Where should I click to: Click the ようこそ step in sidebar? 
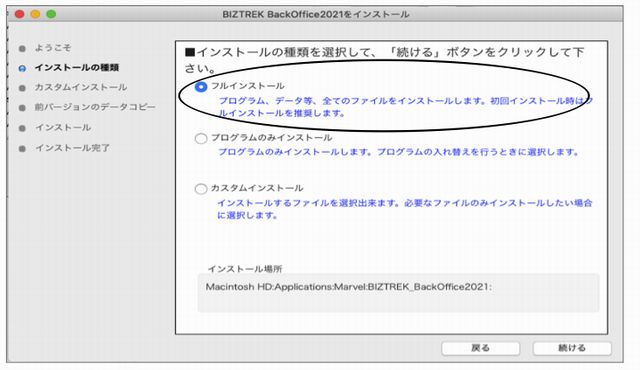pos(53,48)
